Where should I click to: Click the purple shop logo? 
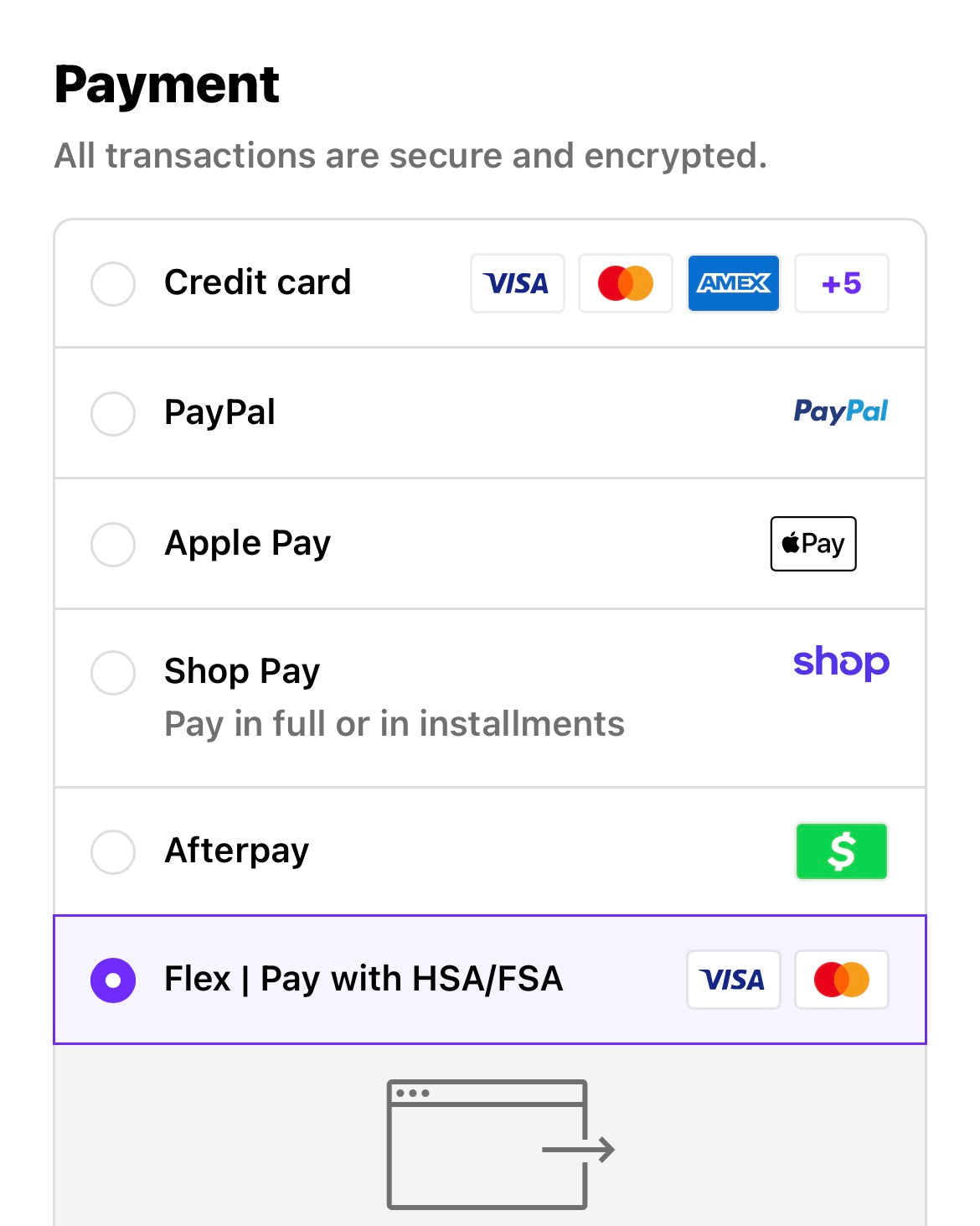pyautogui.click(x=841, y=662)
